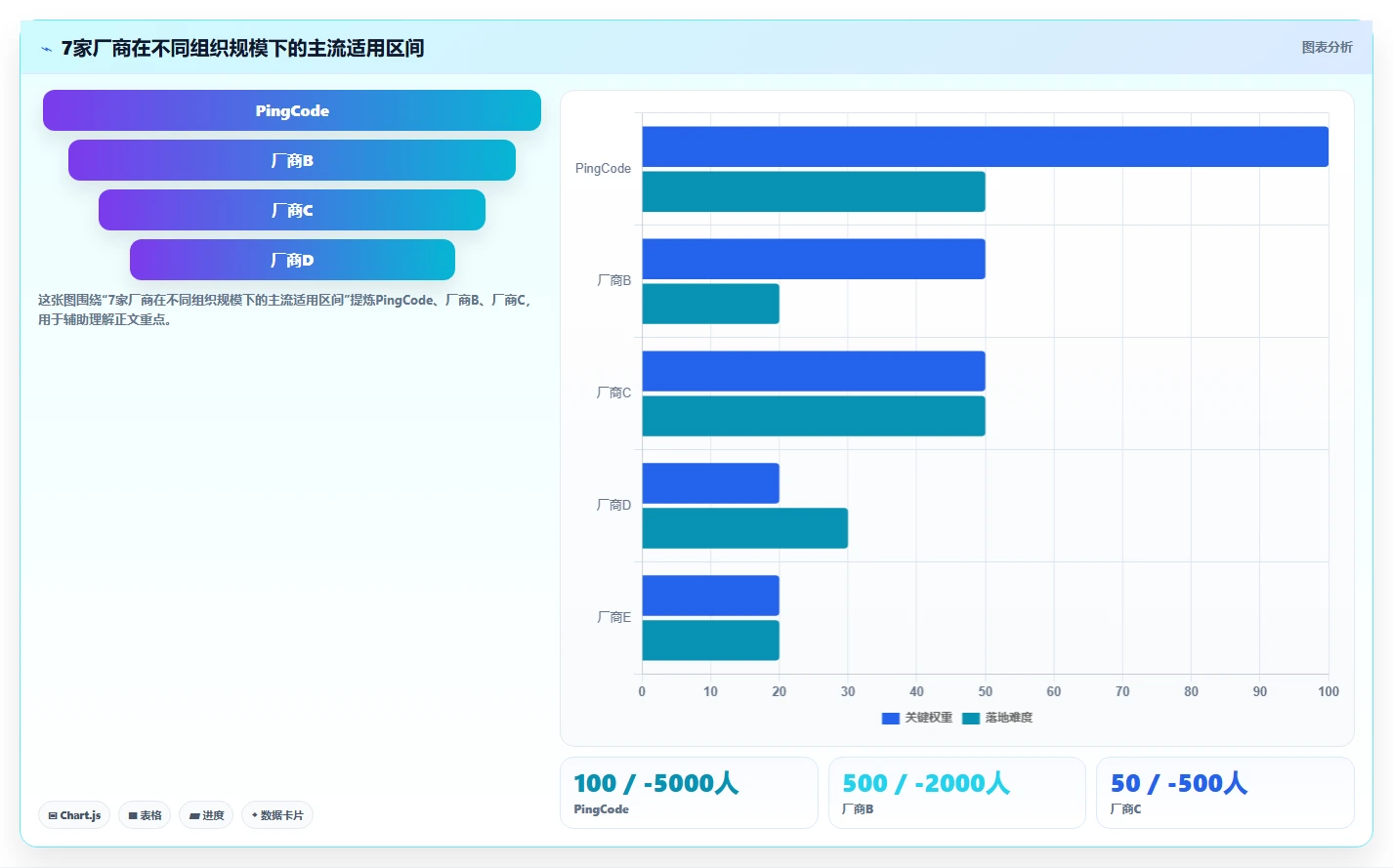The width and height of the screenshot is (1393, 868).
Task: Toggle the 关键权重 legend swatch
Action: [x=890, y=718]
